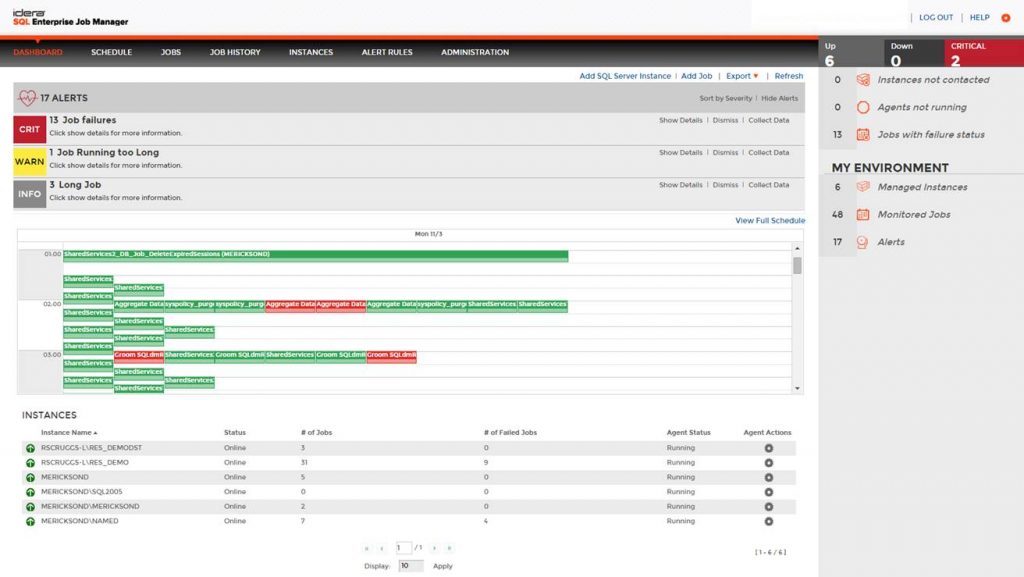Open agent actions for MERICKSOND\SQL2005
The image size is (1024, 577).
769,492
